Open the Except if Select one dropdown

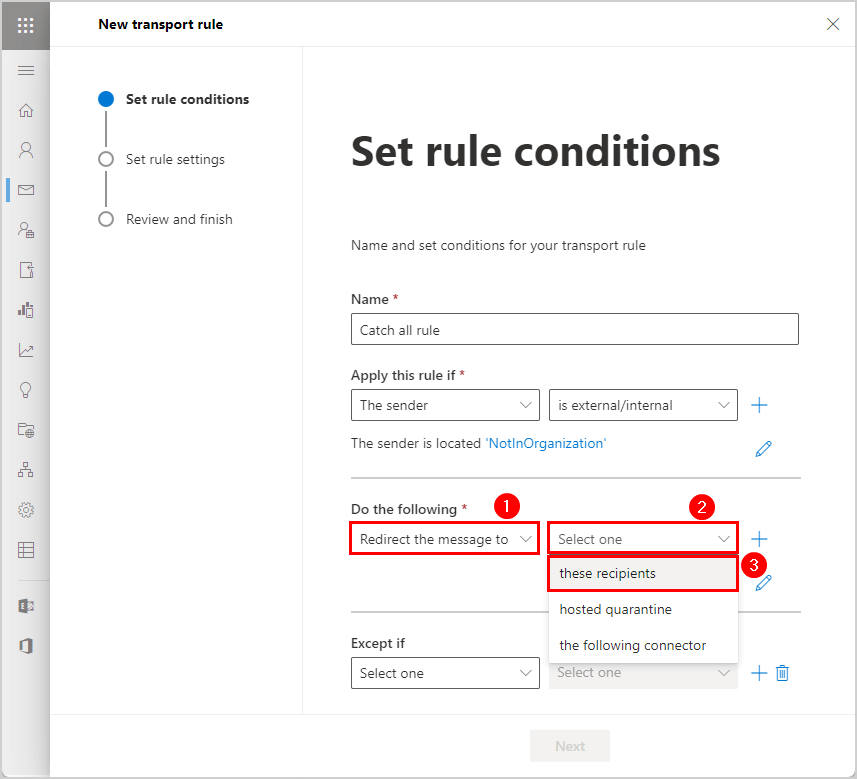tap(445, 673)
